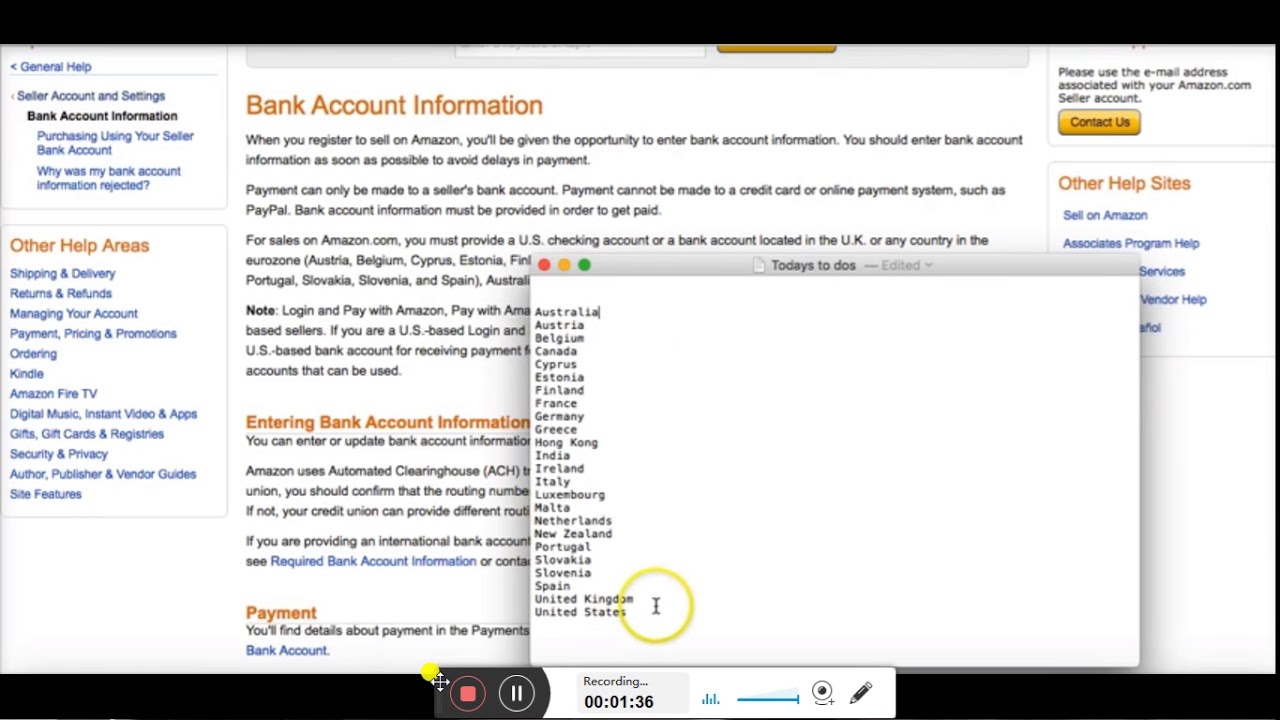Click Canada in the notes list
The image size is (1280, 720).
pyautogui.click(x=555, y=351)
